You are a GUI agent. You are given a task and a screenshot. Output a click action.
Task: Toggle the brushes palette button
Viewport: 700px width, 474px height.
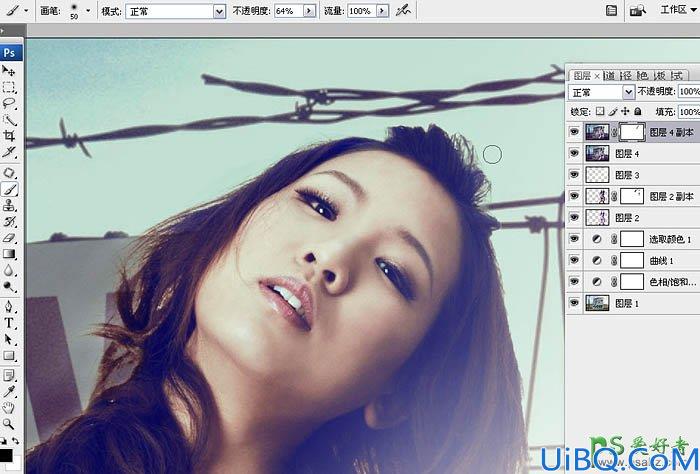tap(612, 10)
